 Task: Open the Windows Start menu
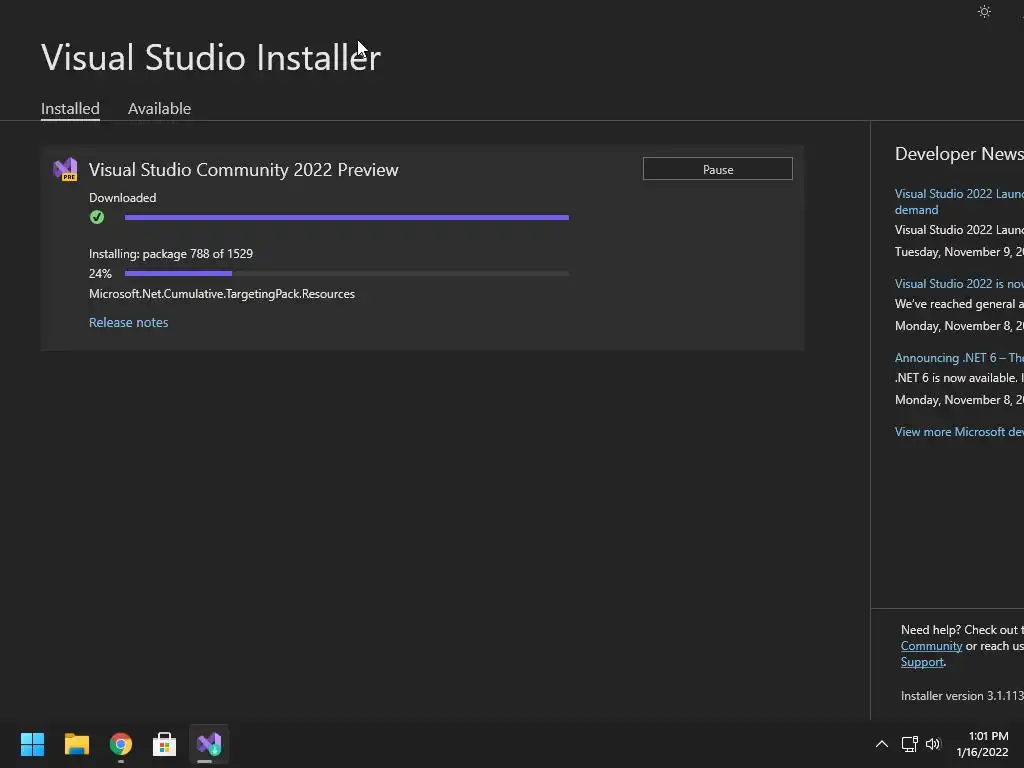(32, 744)
